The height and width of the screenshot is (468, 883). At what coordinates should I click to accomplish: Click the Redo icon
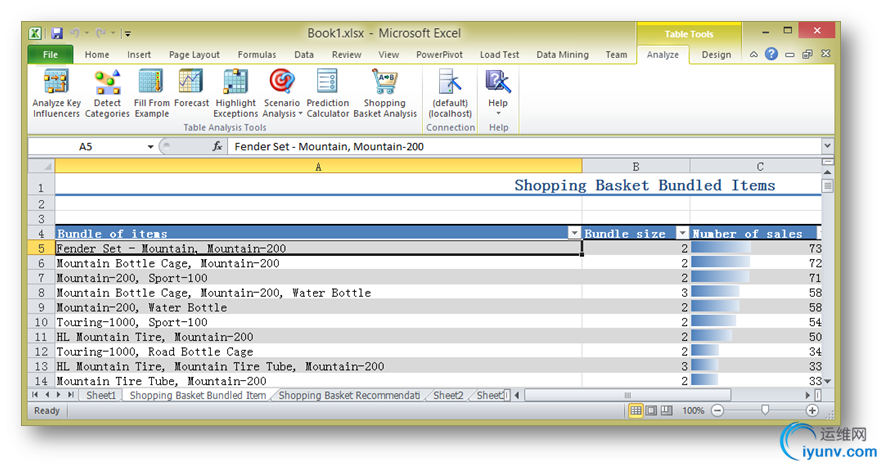point(100,34)
